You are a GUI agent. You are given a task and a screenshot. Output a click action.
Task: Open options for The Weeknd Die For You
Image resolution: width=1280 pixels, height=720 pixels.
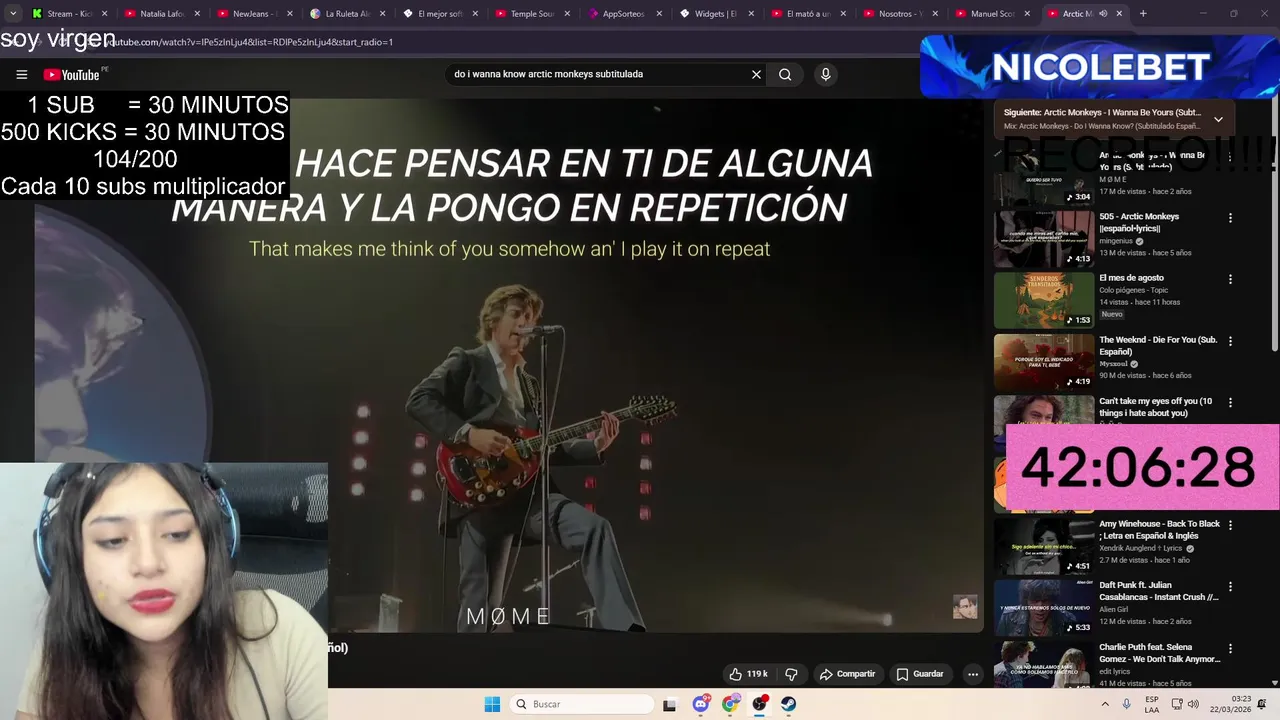[x=1230, y=341]
